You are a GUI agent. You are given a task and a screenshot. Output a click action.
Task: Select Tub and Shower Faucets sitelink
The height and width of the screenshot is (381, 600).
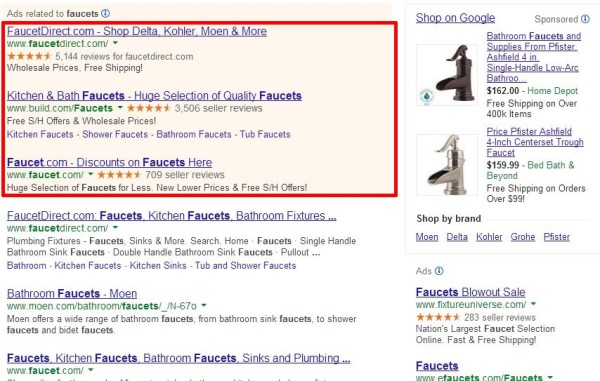pyautogui.click(x=245, y=265)
